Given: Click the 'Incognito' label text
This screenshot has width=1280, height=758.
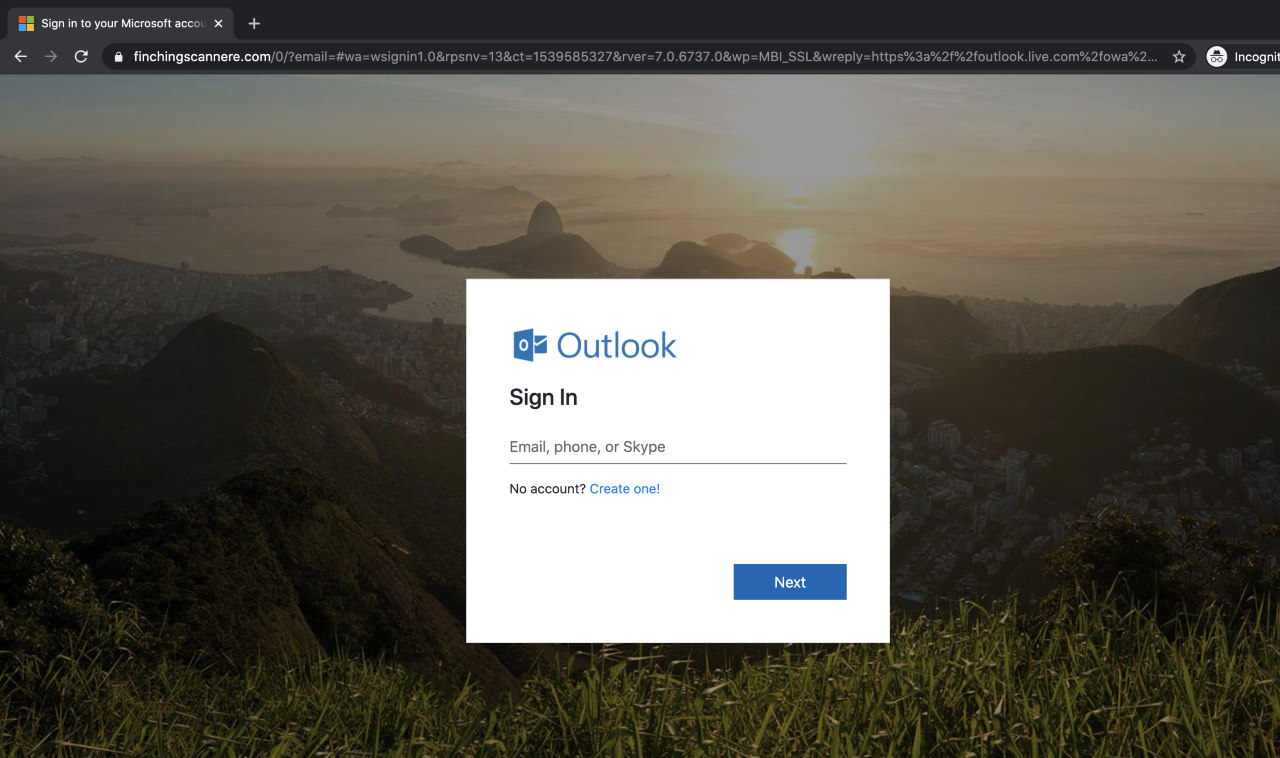Looking at the screenshot, I should [x=1256, y=57].
